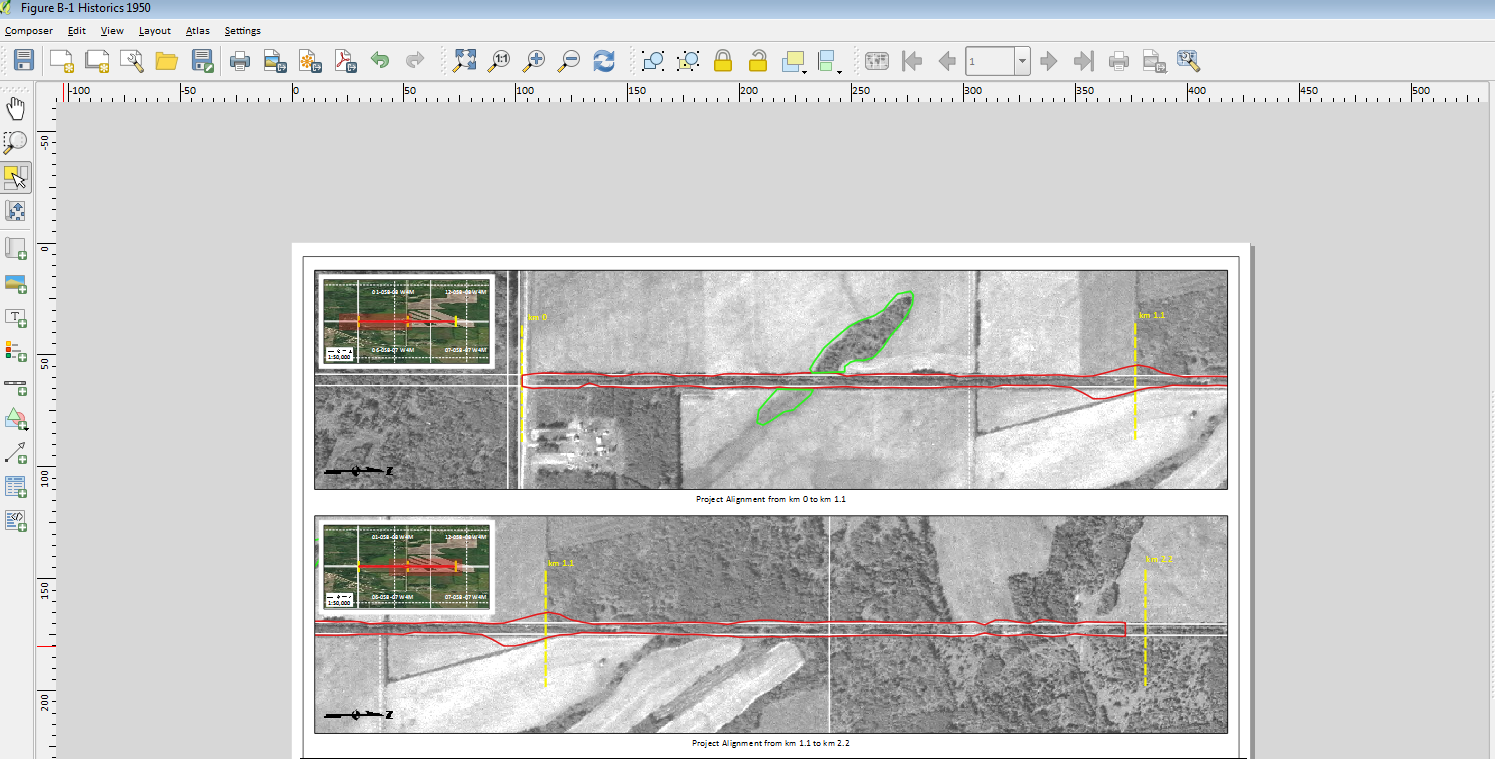Unlock all items
Image resolution: width=1495 pixels, height=759 pixels.
(758, 61)
